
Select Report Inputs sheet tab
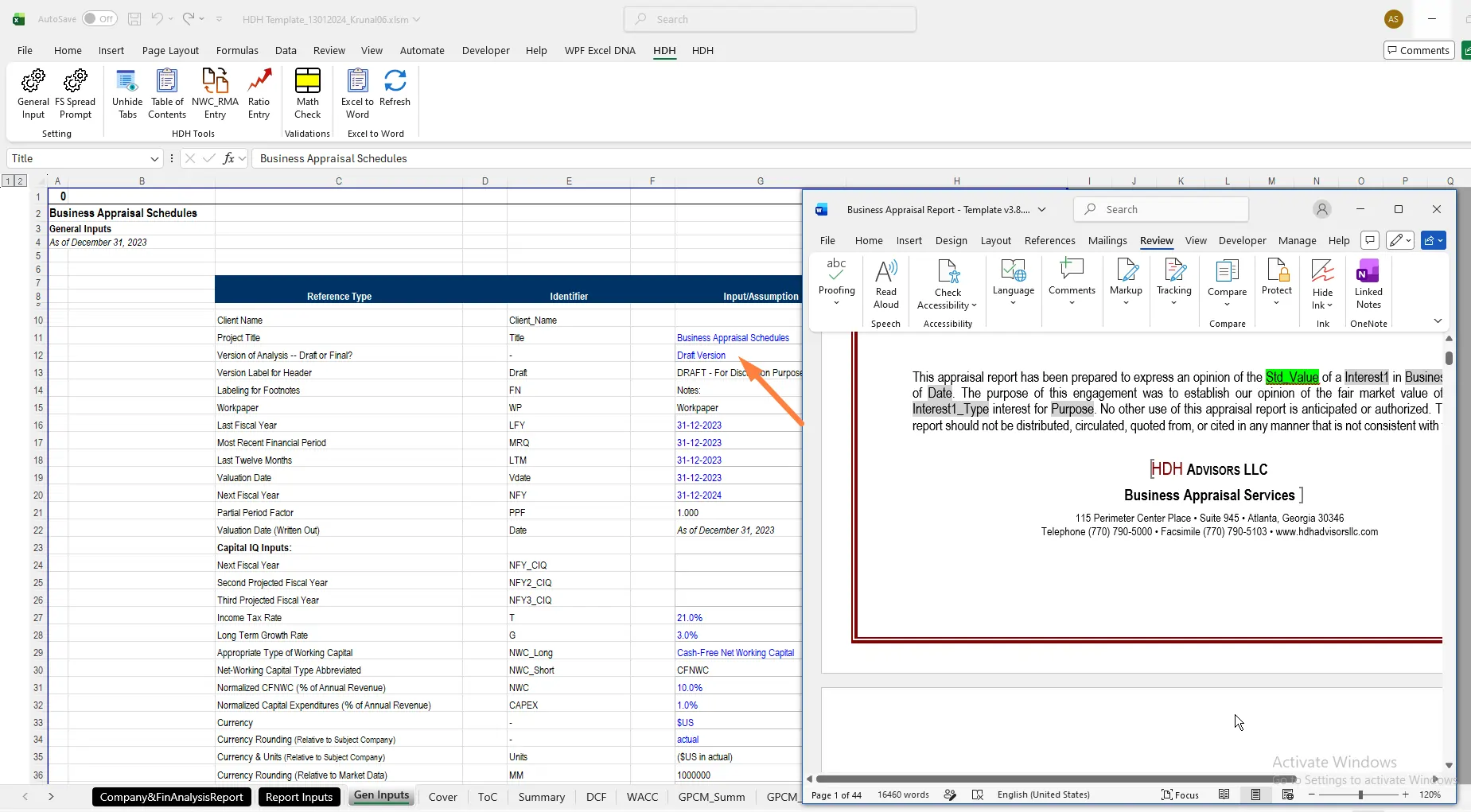[x=299, y=797]
